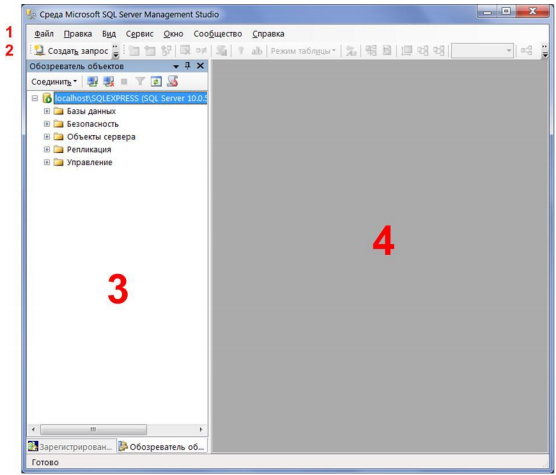Image resolution: width=556 pixels, height=475 pixels.
Task: Click the application icon in the title bar
Action: click(x=32, y=15)
